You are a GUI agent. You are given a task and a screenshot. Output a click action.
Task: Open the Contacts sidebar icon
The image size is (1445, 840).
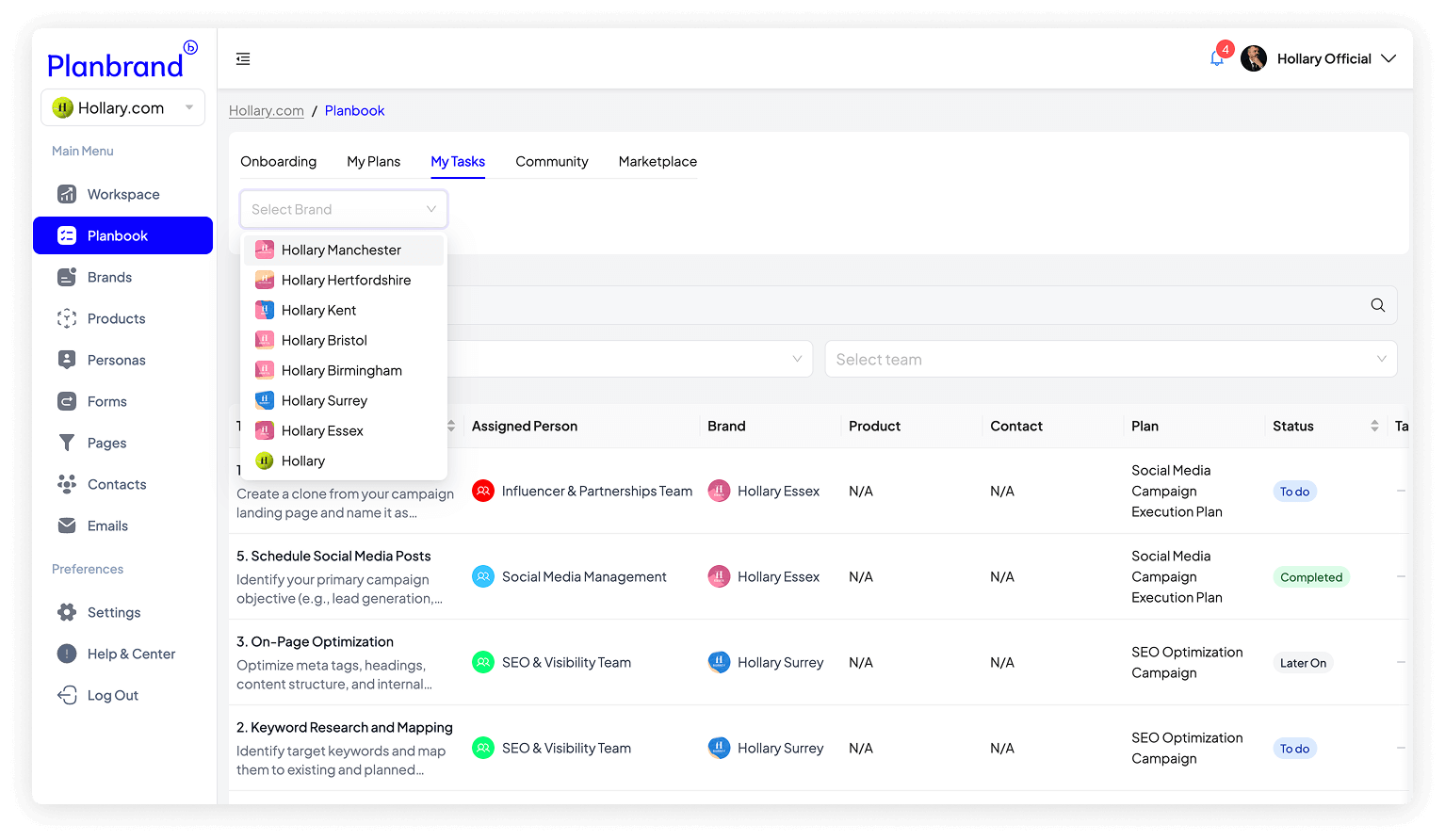click(x=67, y=484)
